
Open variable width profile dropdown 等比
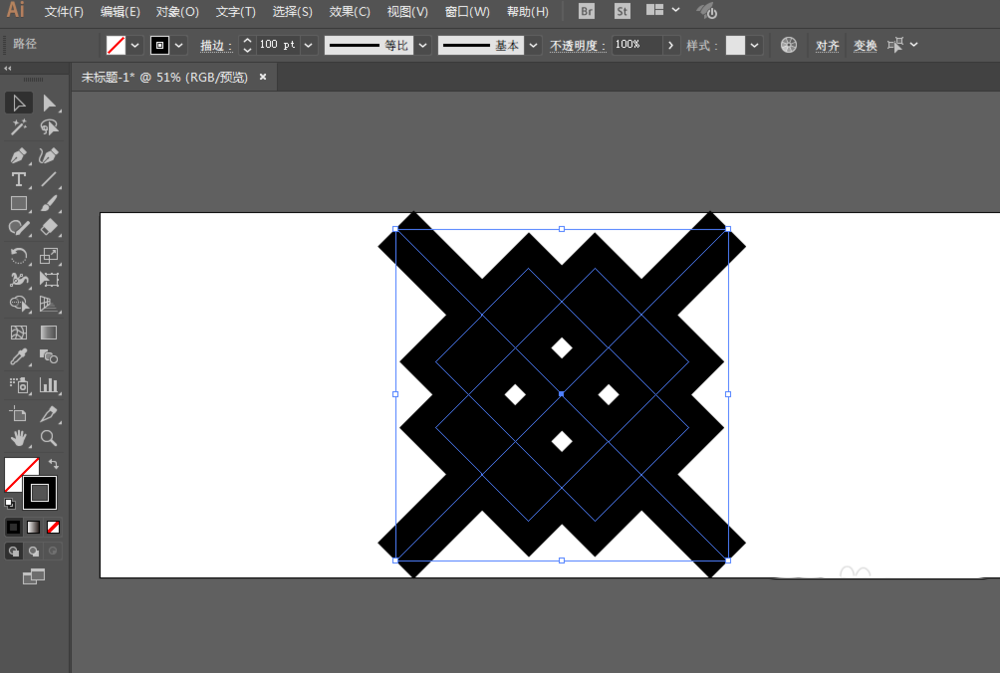[422, 45]
